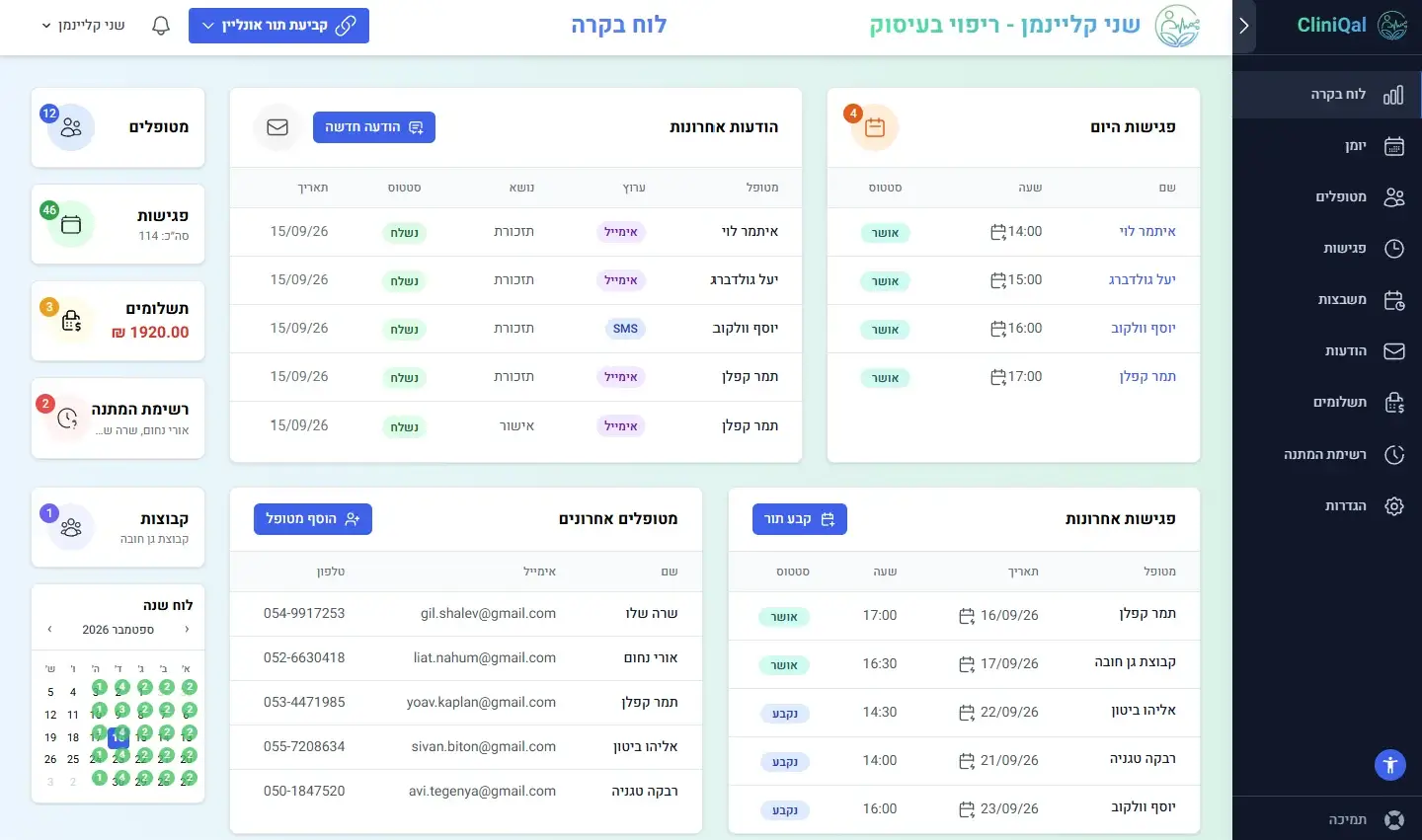This screenshot has height=840, width=1422.
Task: Open יעל גולדברג link in פגישות היום
Action: tap(1143, 280)
